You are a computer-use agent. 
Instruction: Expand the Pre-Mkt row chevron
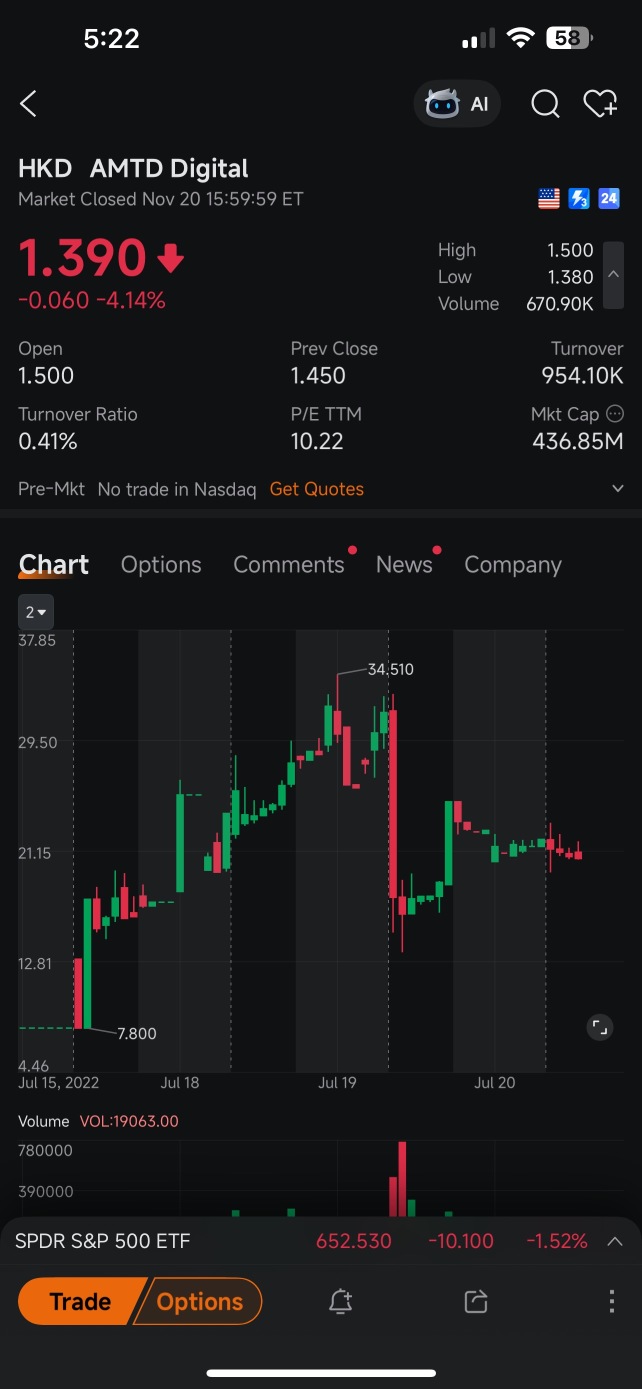[x=617, y=489]
